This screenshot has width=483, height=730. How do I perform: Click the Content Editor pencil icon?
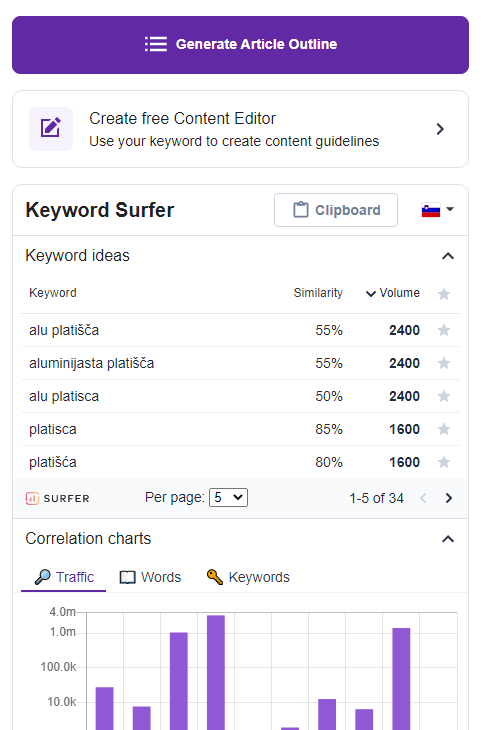[51, 128]
